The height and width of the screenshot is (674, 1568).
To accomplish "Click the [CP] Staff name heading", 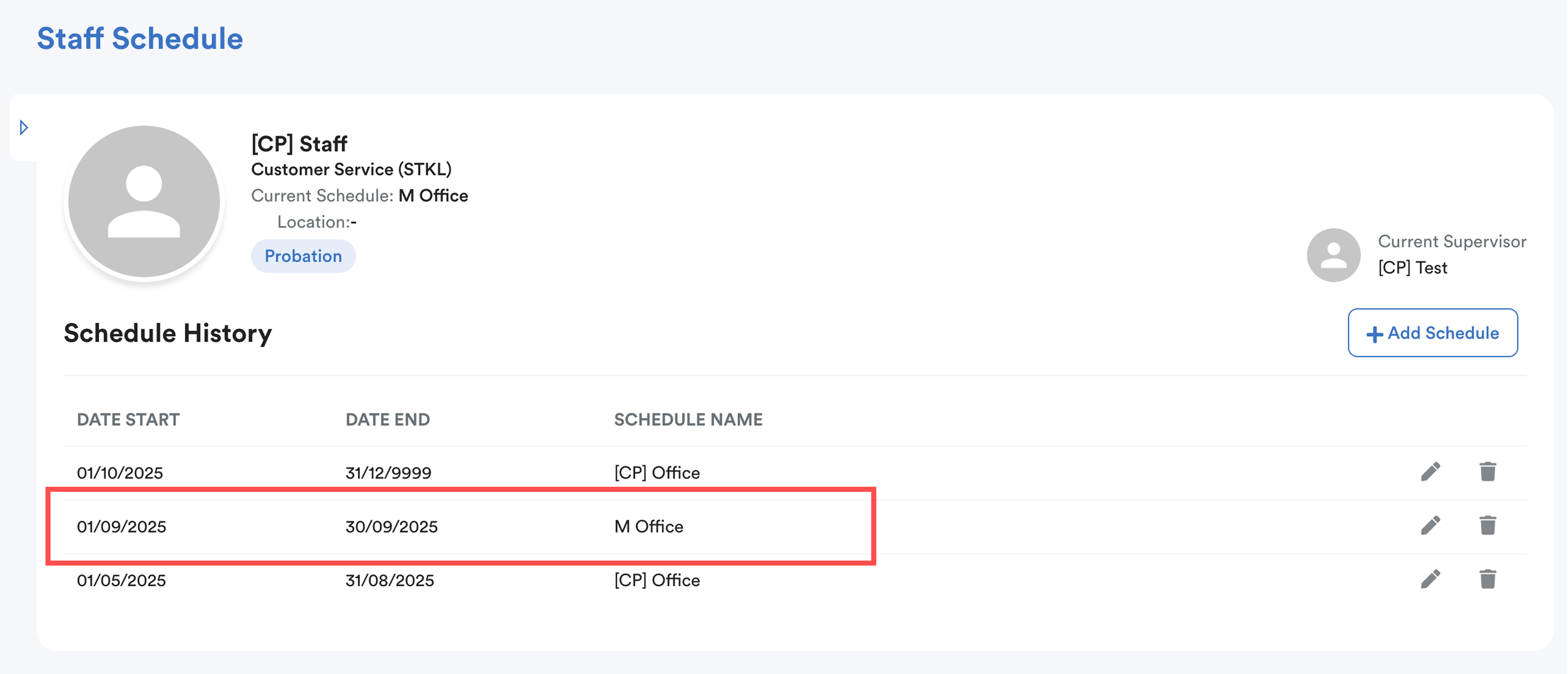I will 299,144.
